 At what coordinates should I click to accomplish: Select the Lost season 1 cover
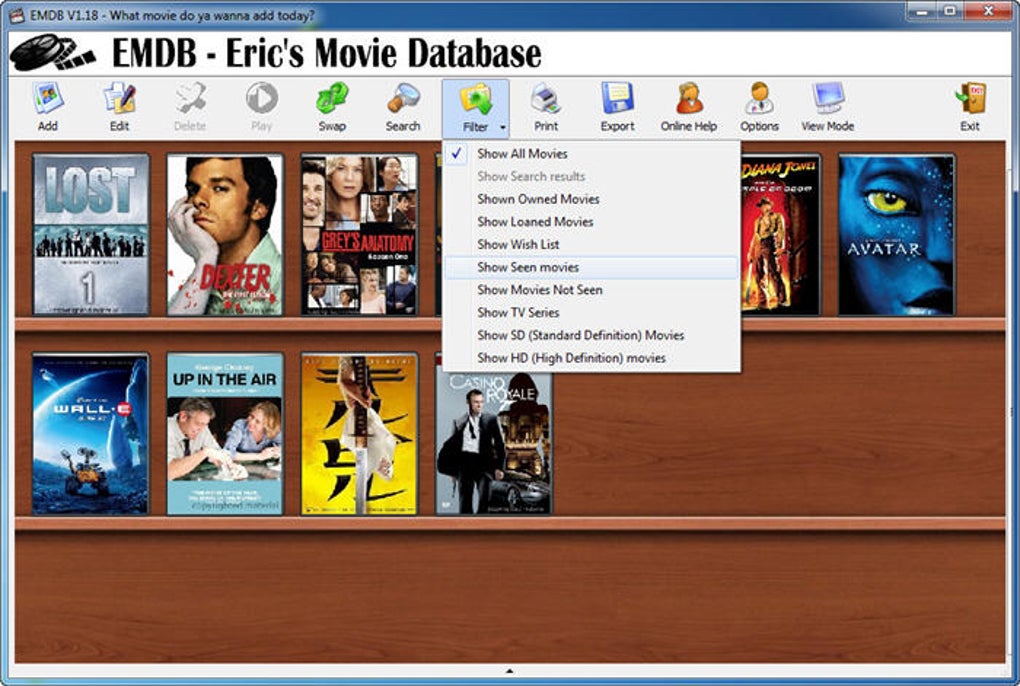point(91,235)
